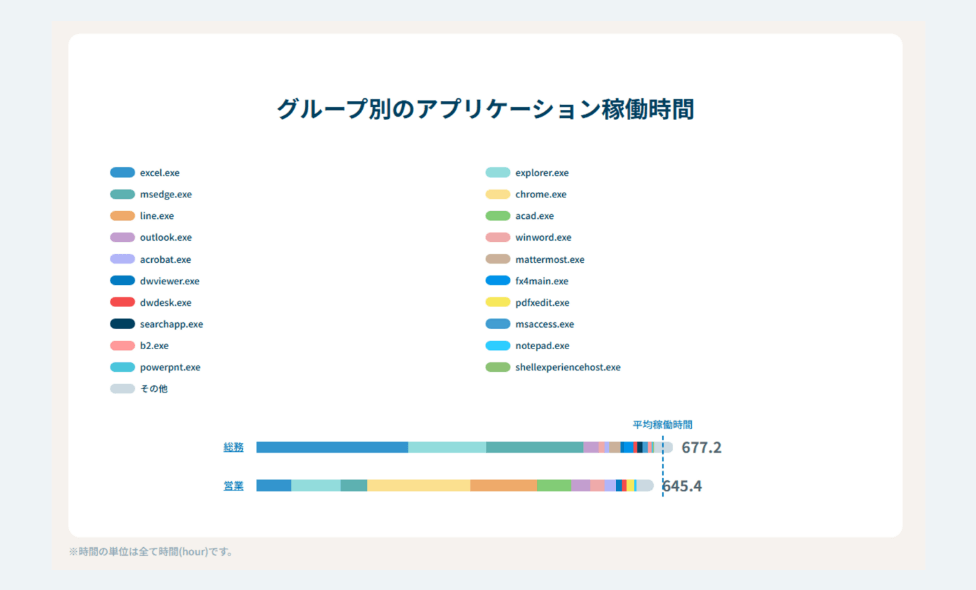Image resolution: width=976 pixels, height=590 pixels.
Task: Click the 営業 group label
Action: [x=232, y=486]
